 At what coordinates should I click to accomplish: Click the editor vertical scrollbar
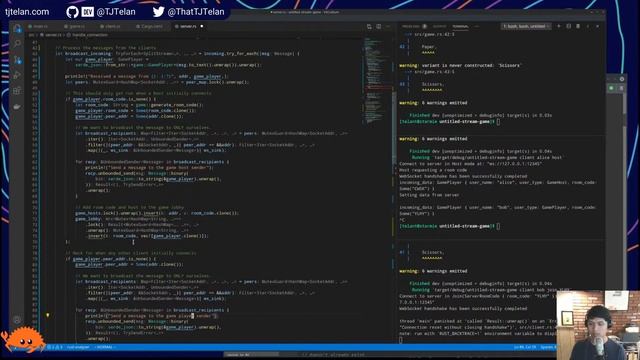point(394,127)
